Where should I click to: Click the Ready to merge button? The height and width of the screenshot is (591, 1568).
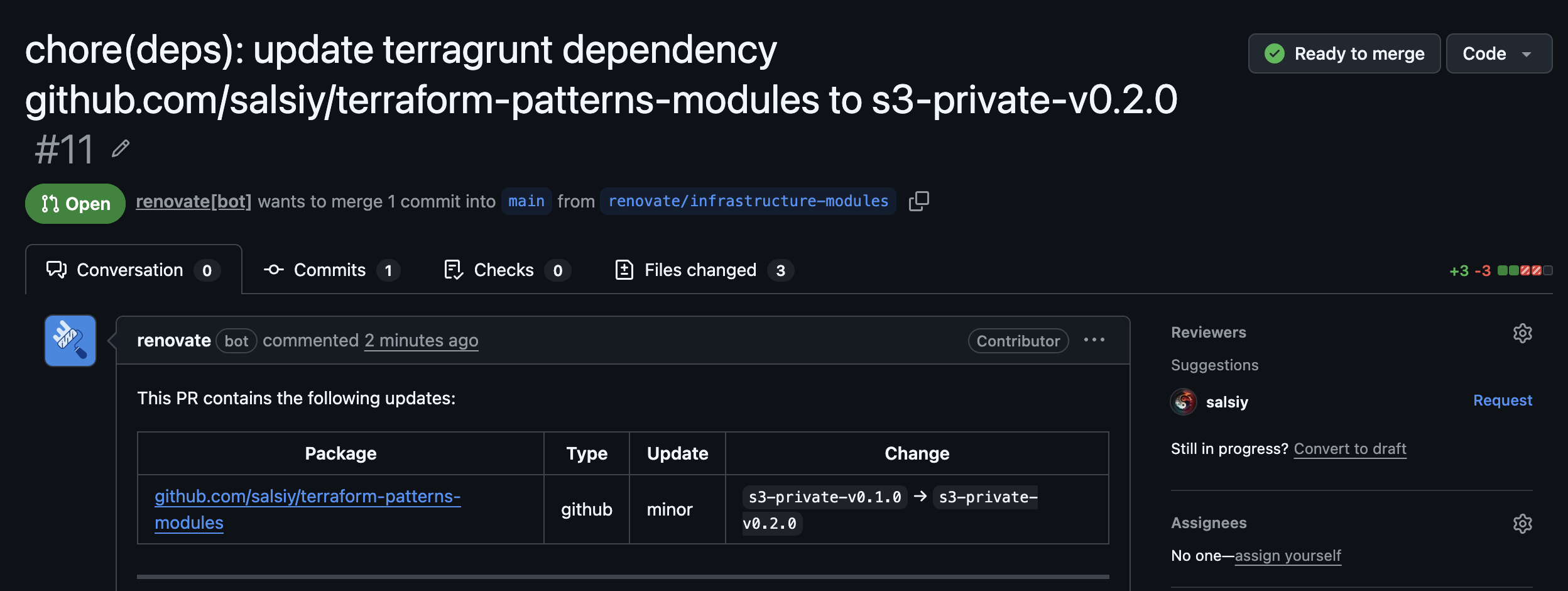[x=1344, y=54]
